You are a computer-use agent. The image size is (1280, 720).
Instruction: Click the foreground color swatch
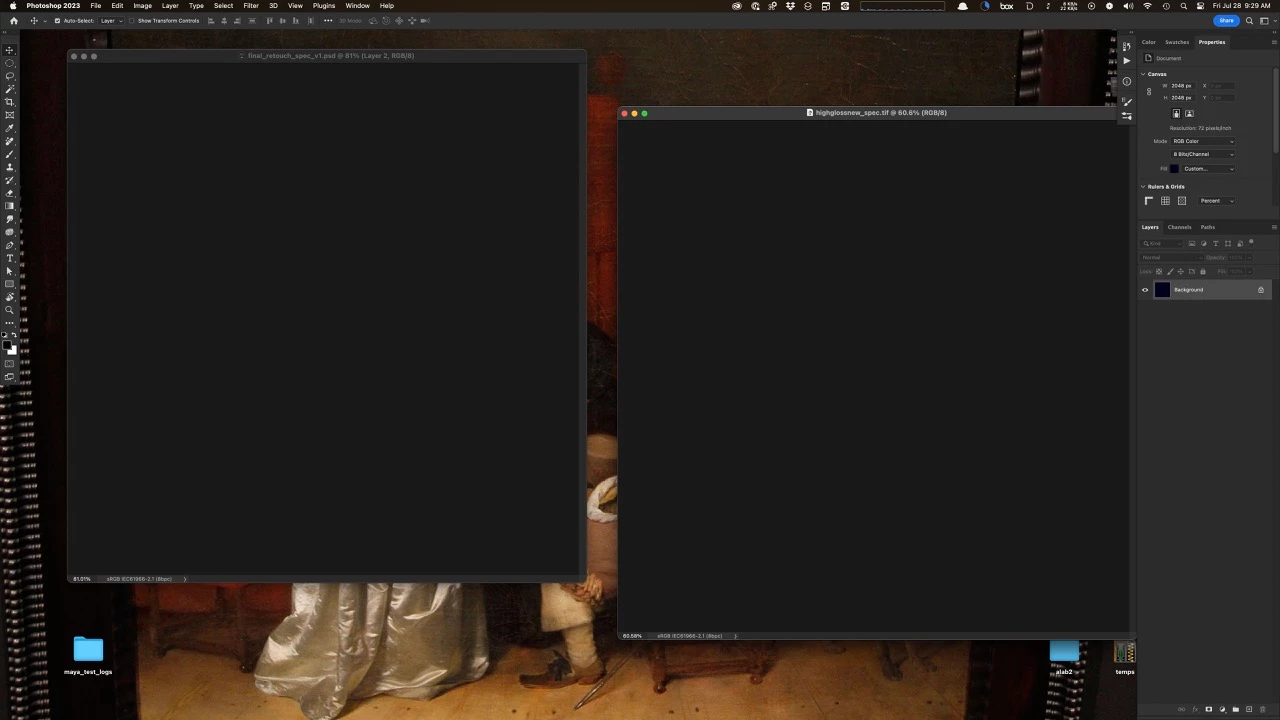7,345
